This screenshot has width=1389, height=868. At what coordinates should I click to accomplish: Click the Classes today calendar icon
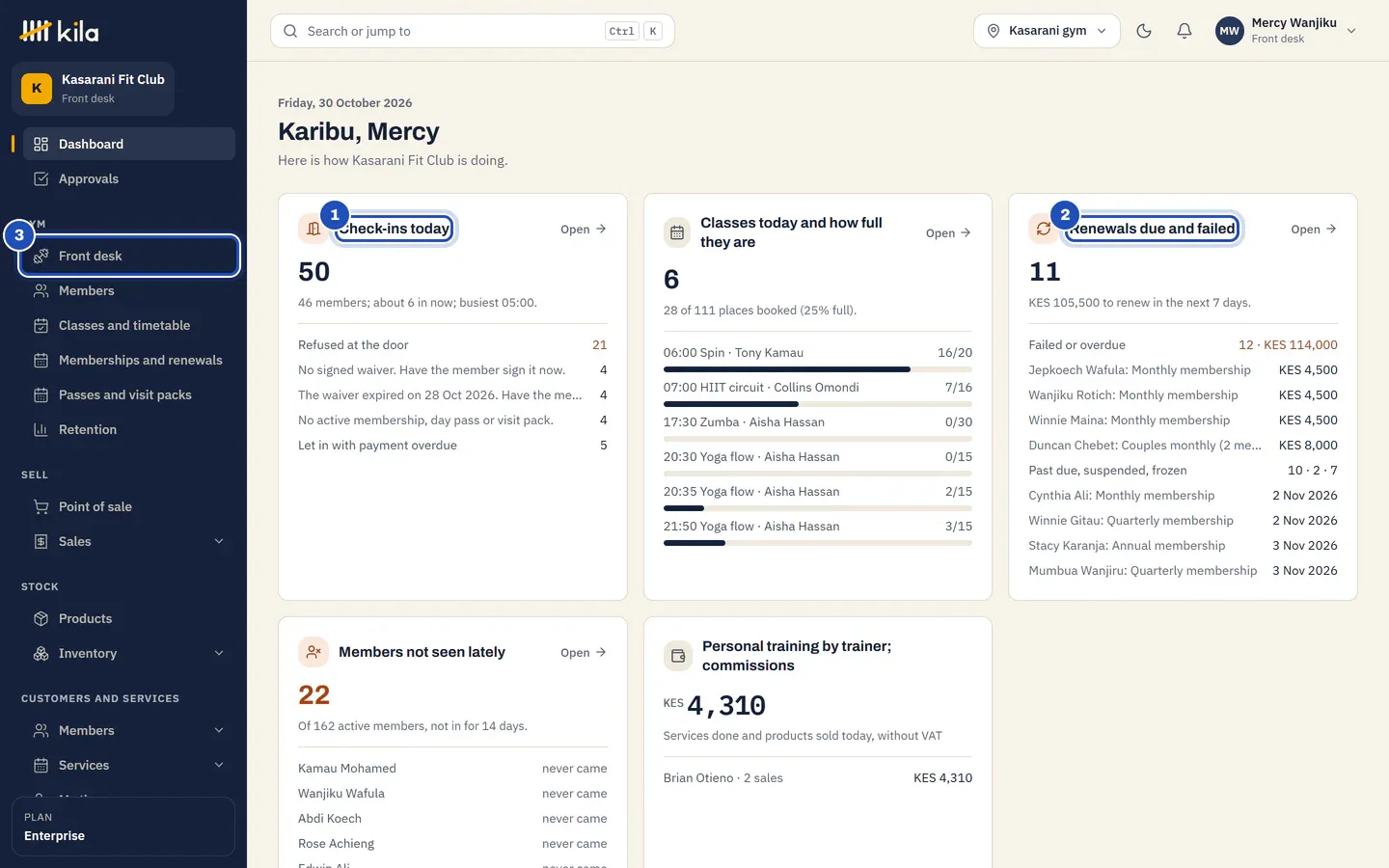[x=677, y=232]
